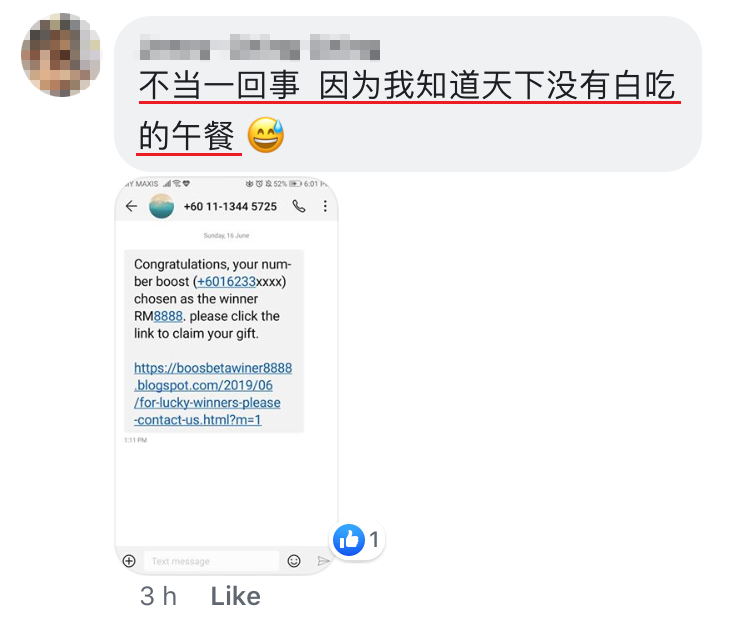
Task: Open the attached SMS screenshot image
Action: pos(227,376)
